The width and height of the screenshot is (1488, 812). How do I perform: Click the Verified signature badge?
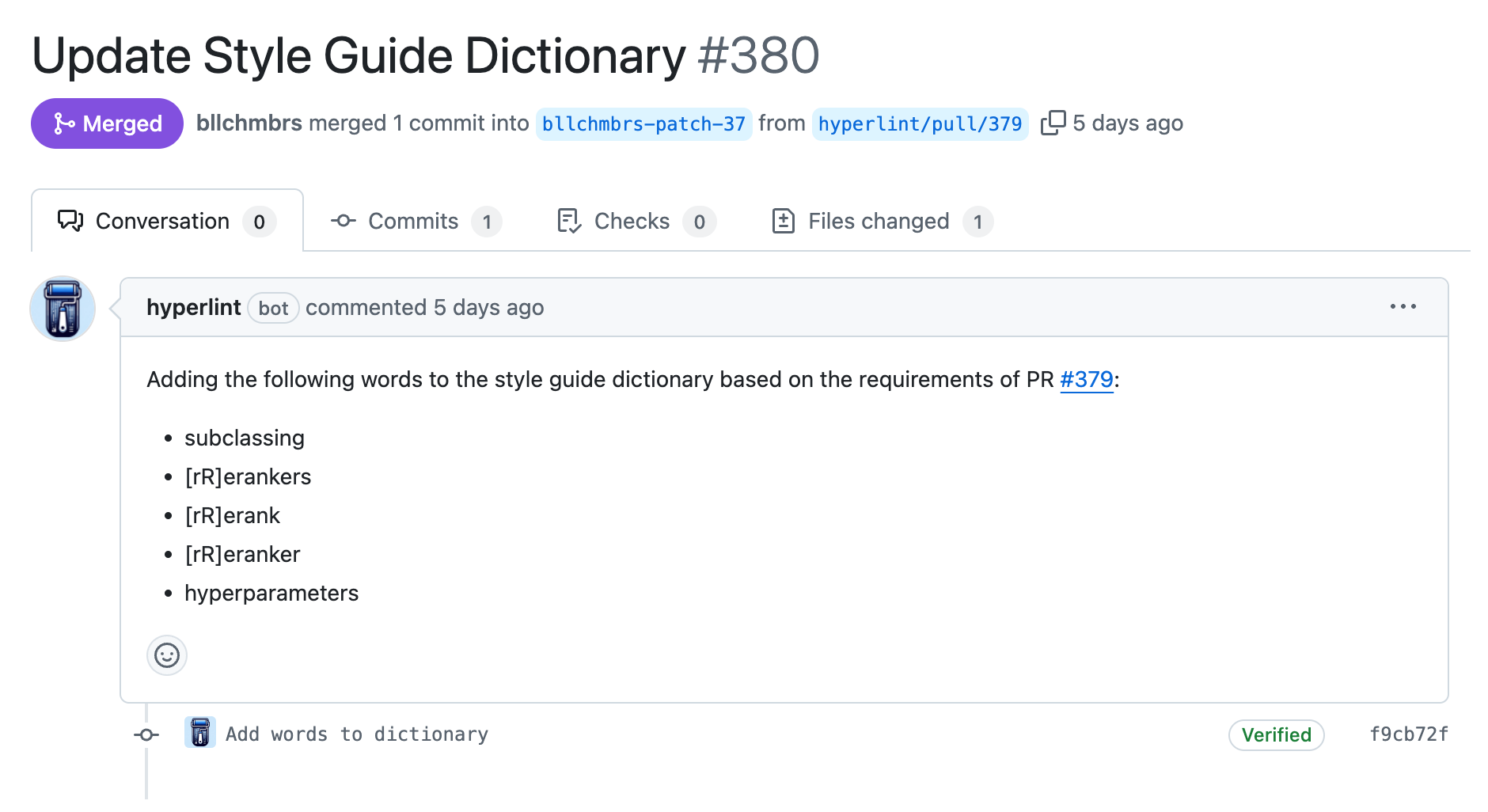pyautogui.click(x=1276, y=735)
